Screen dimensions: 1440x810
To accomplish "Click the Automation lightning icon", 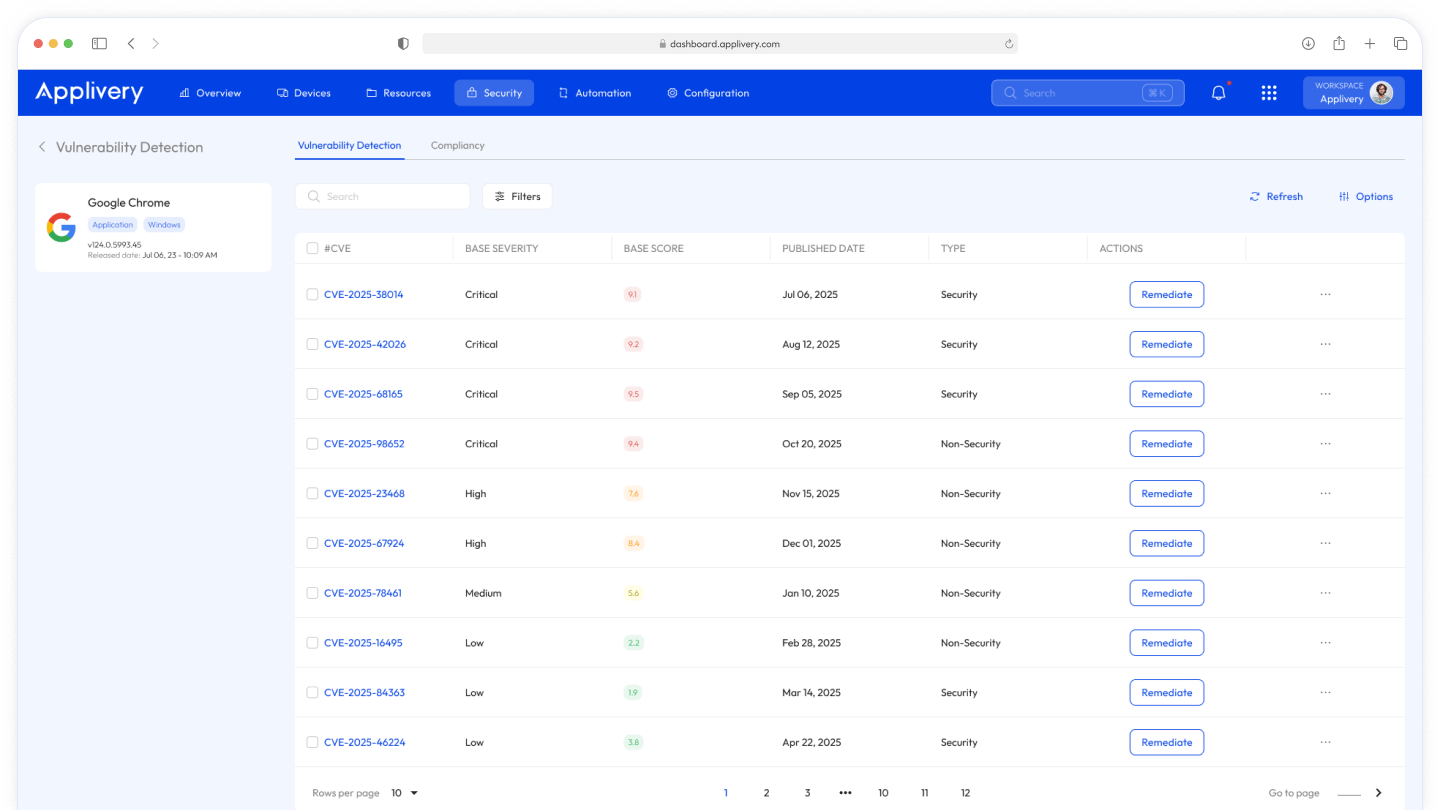I will (564, 92).
